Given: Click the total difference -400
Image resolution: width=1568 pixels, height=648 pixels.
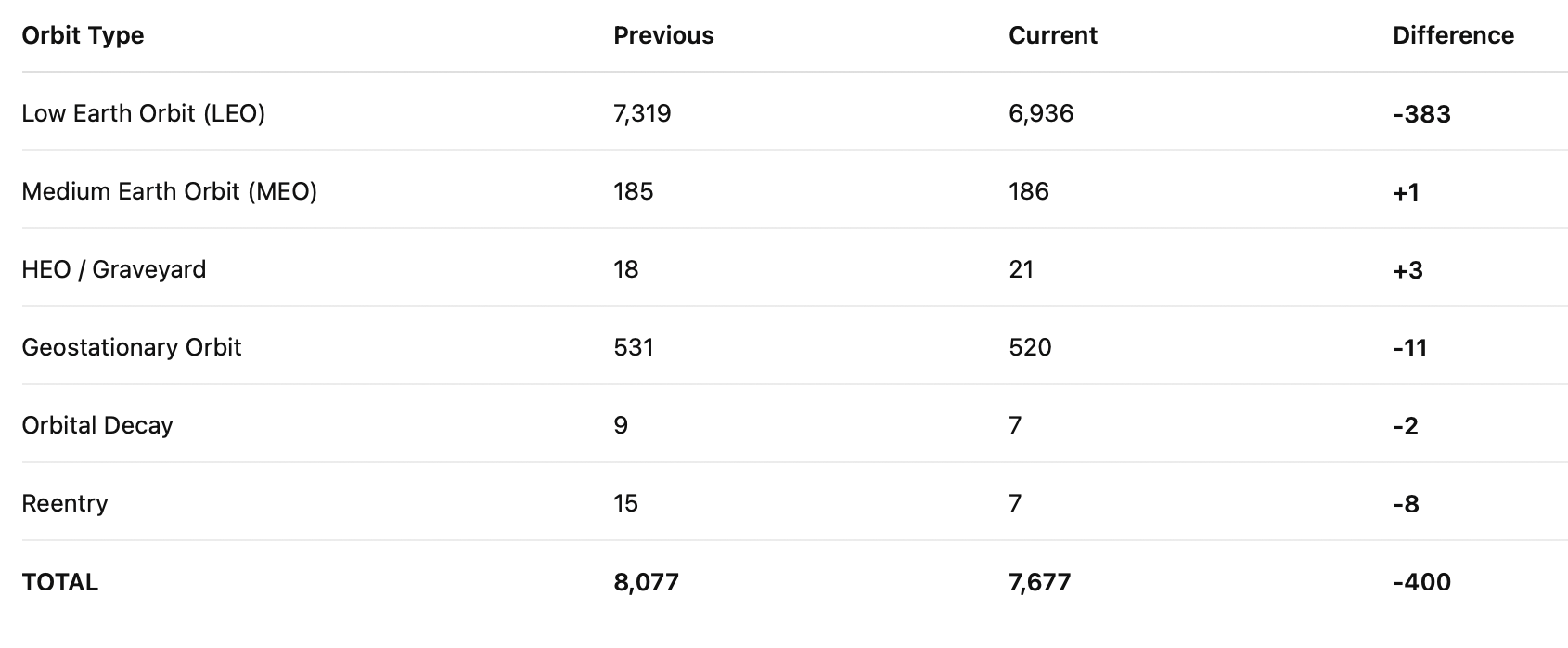Looking at the screenshot, I should tap(1421, 582).
